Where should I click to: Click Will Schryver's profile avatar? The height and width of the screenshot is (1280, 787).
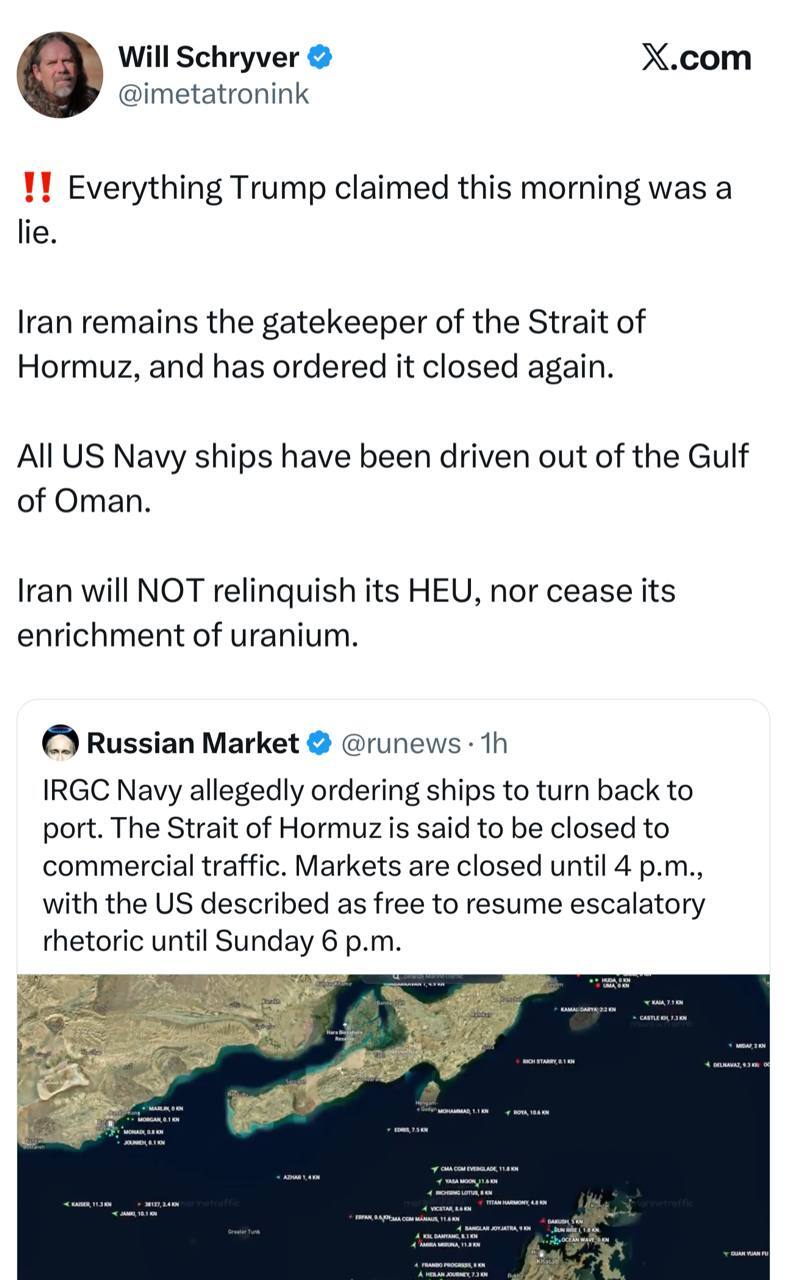click(60, 75)
